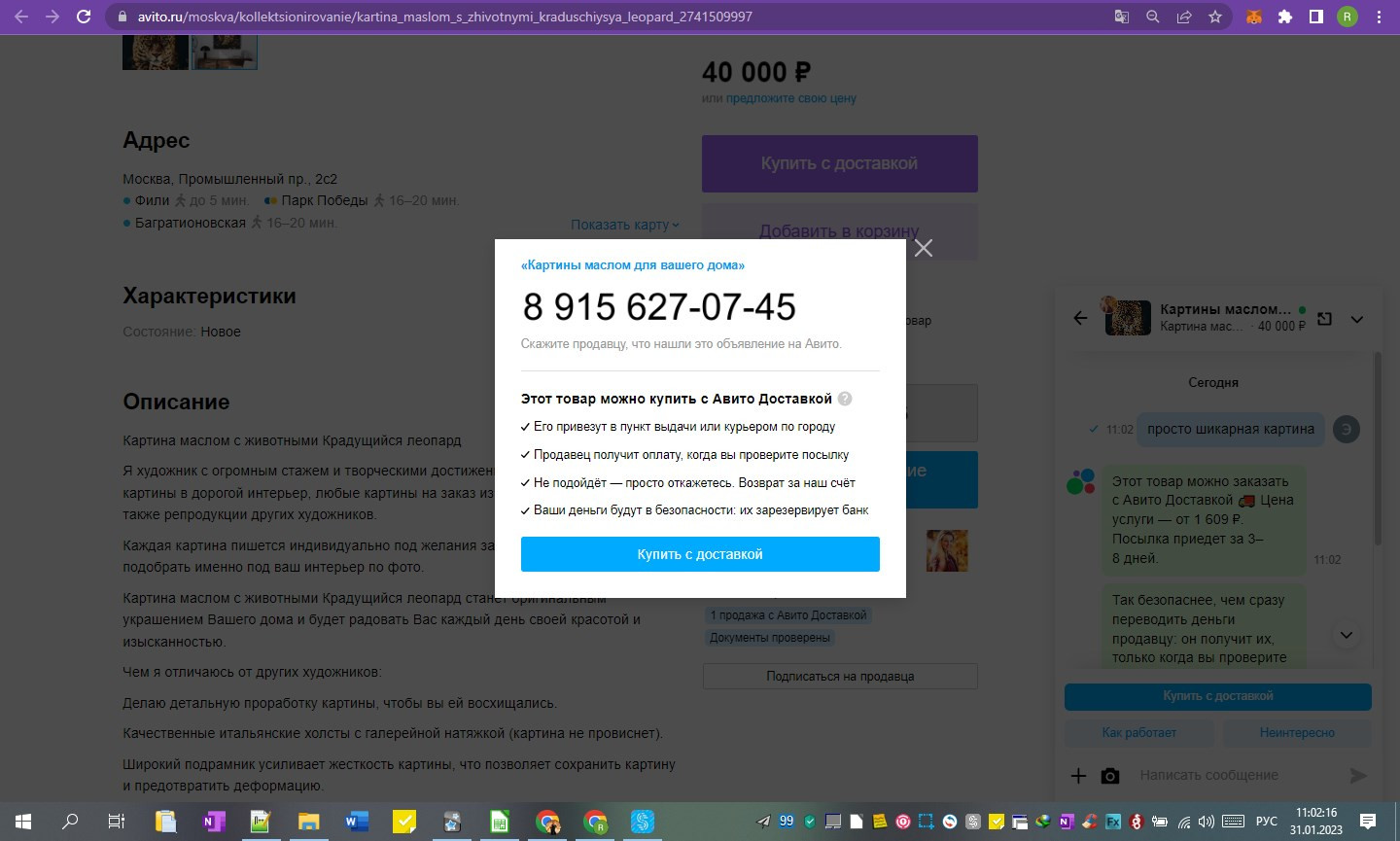Close the phone number popup
This screenshot has width=1400, height=841.
click(x=924, y=248)
